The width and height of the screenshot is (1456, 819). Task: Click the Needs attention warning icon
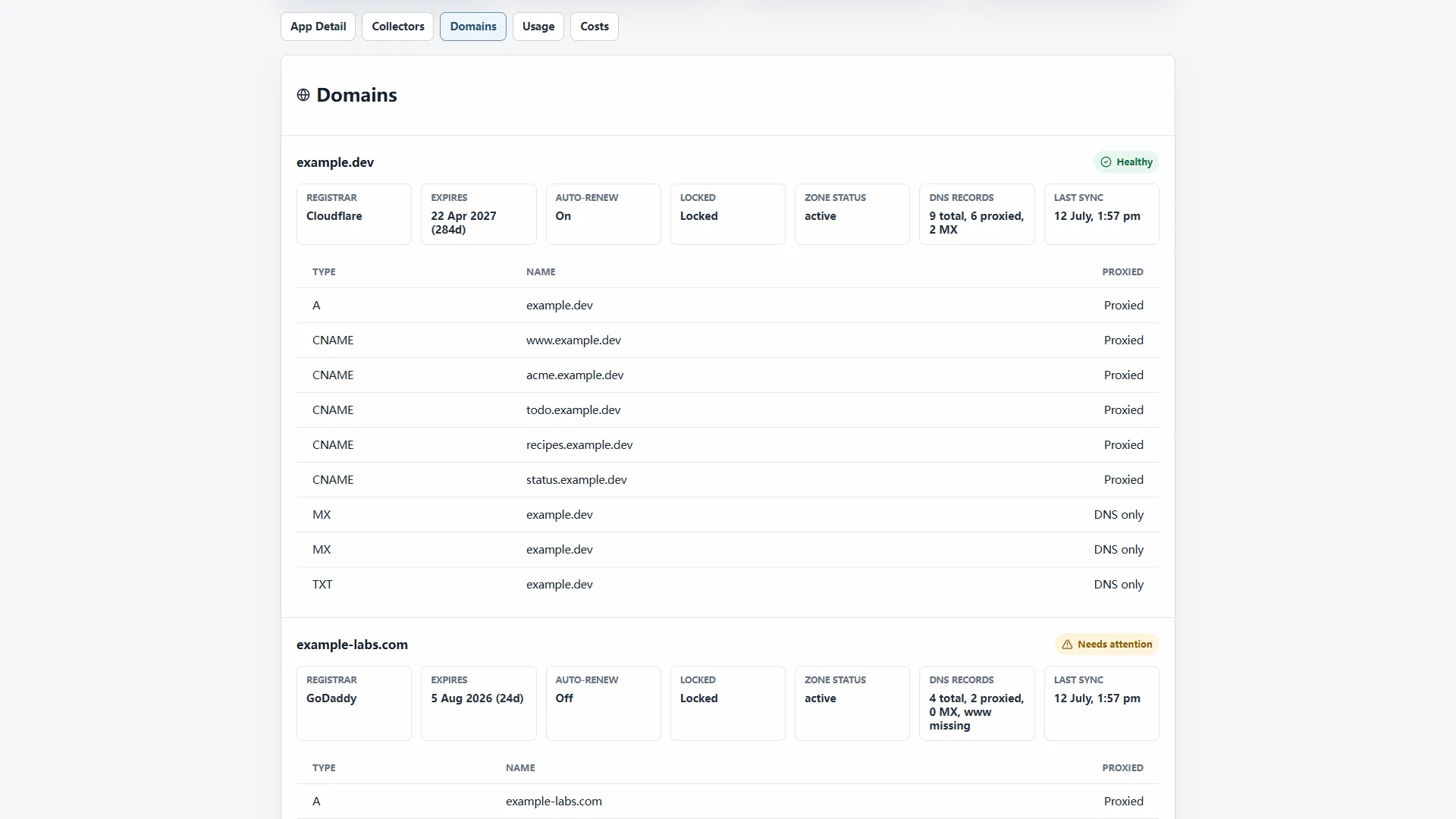point(1067,645)
